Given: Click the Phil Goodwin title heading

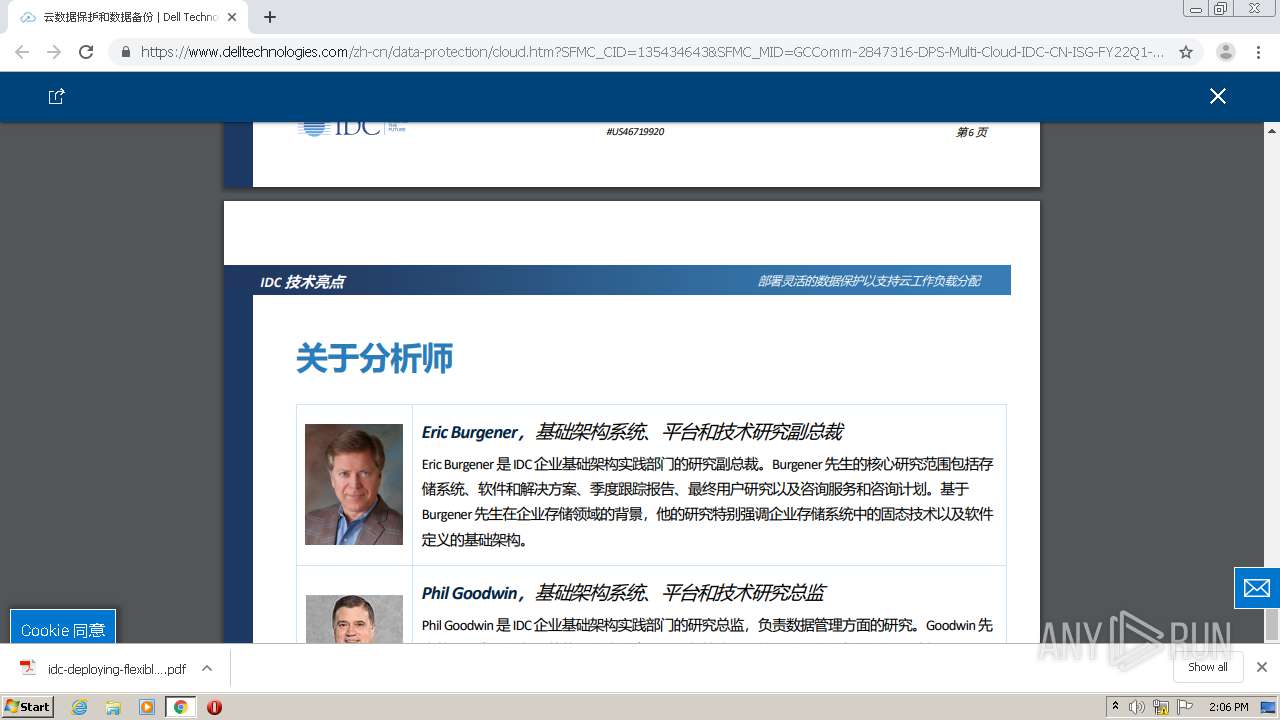Looking at the screenshot, I should [623, 593].
